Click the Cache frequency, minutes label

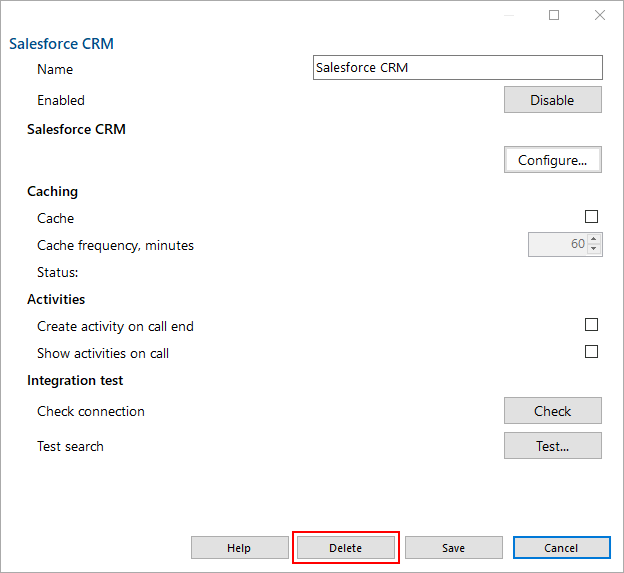[115, 246]
